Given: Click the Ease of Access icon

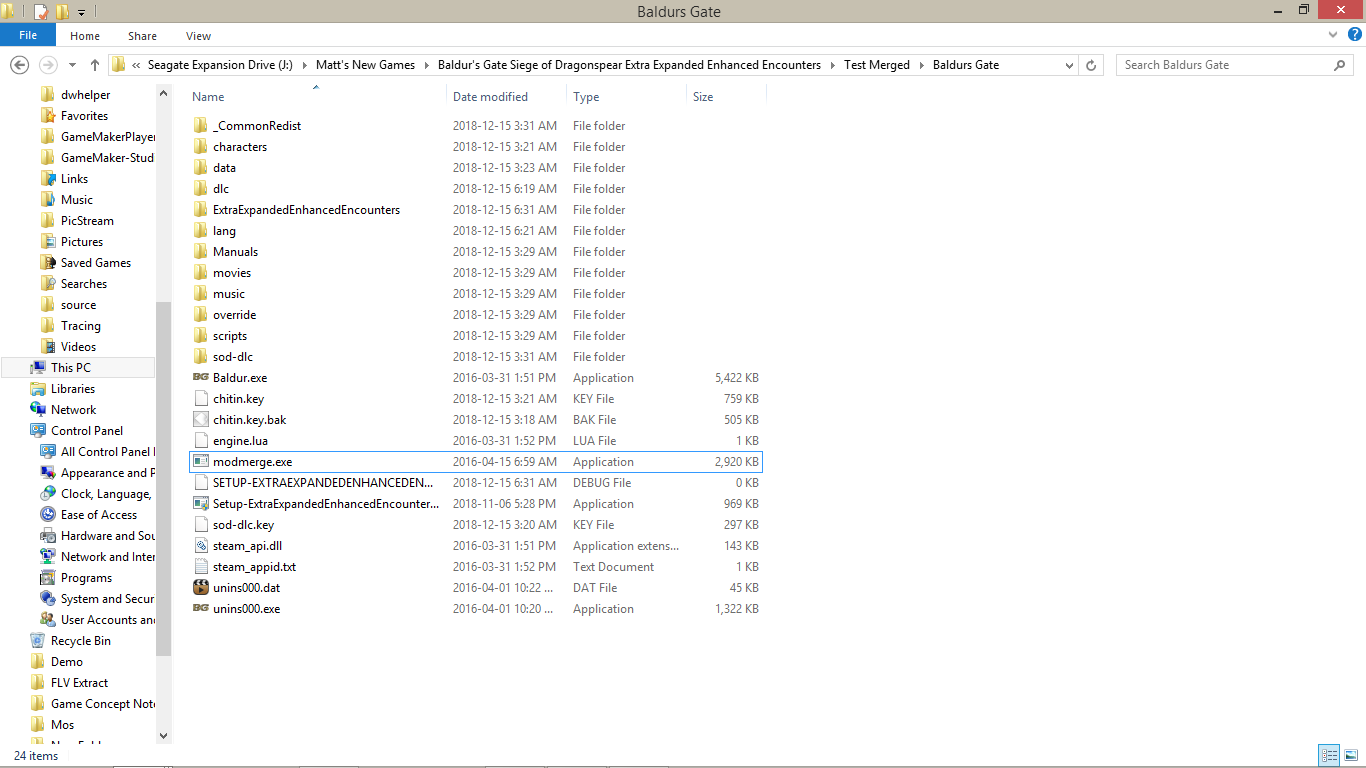Looking at the screenshot, I should [48, 515].
